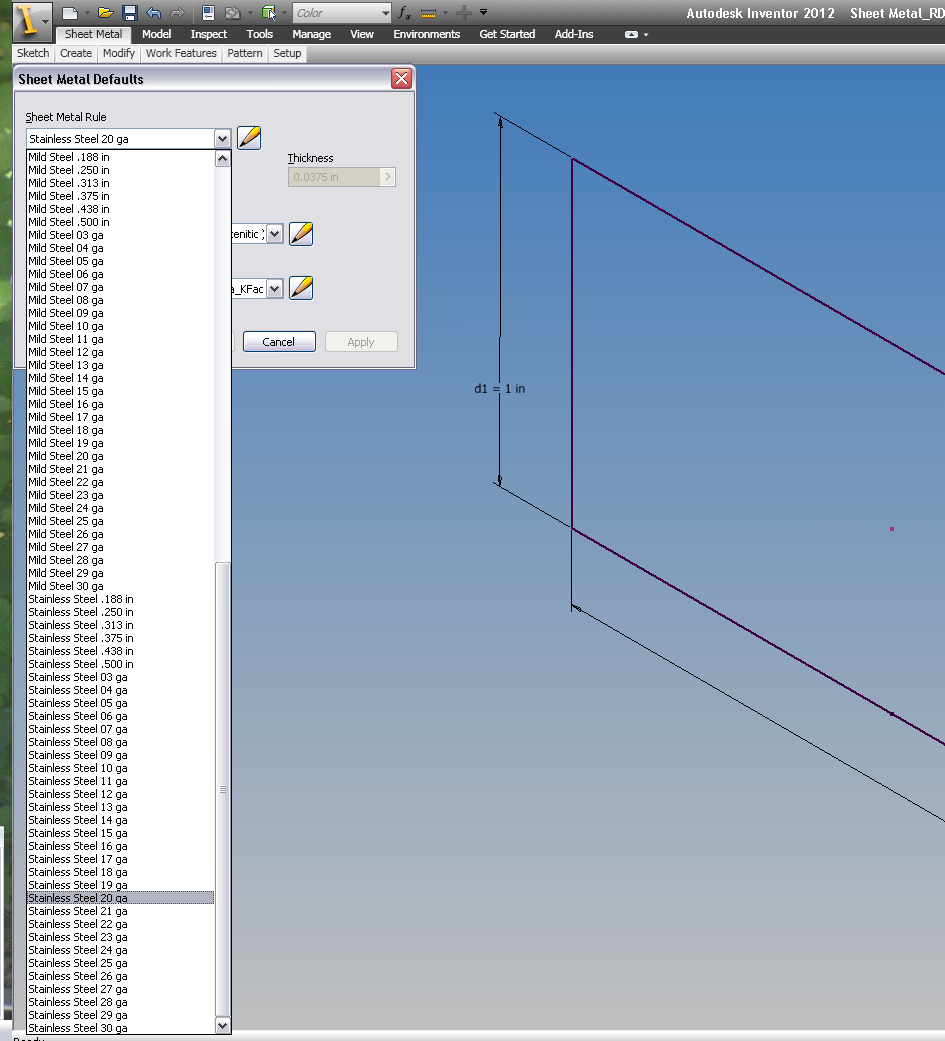Open the Parameters fx icon
This screenshot has height=1041, width=945.
404,13
